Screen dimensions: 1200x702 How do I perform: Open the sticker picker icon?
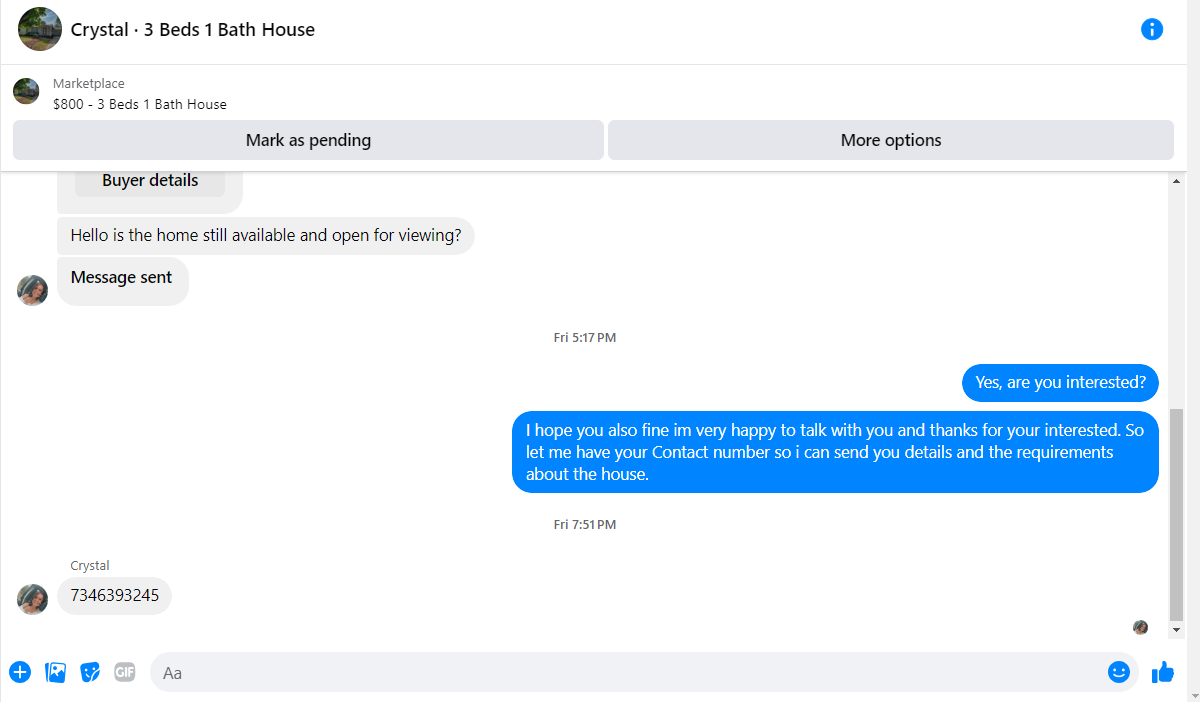(x=90, y=672)
